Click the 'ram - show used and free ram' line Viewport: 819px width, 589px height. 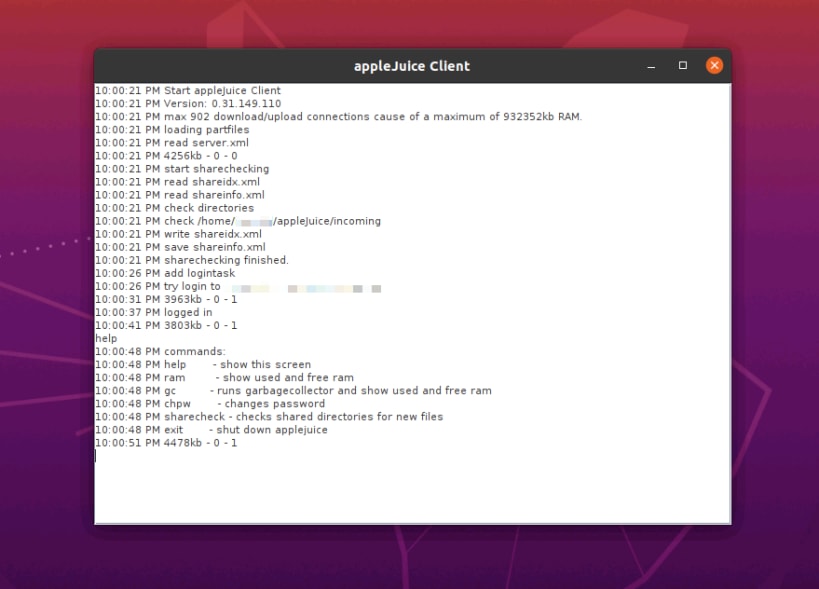tap(224, 378)
